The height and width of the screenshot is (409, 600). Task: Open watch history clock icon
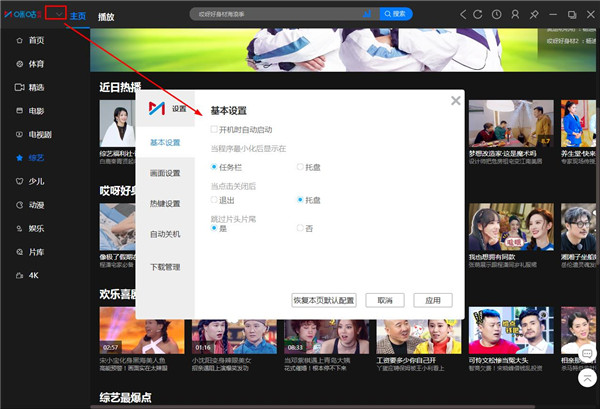[x=496, y=15]
